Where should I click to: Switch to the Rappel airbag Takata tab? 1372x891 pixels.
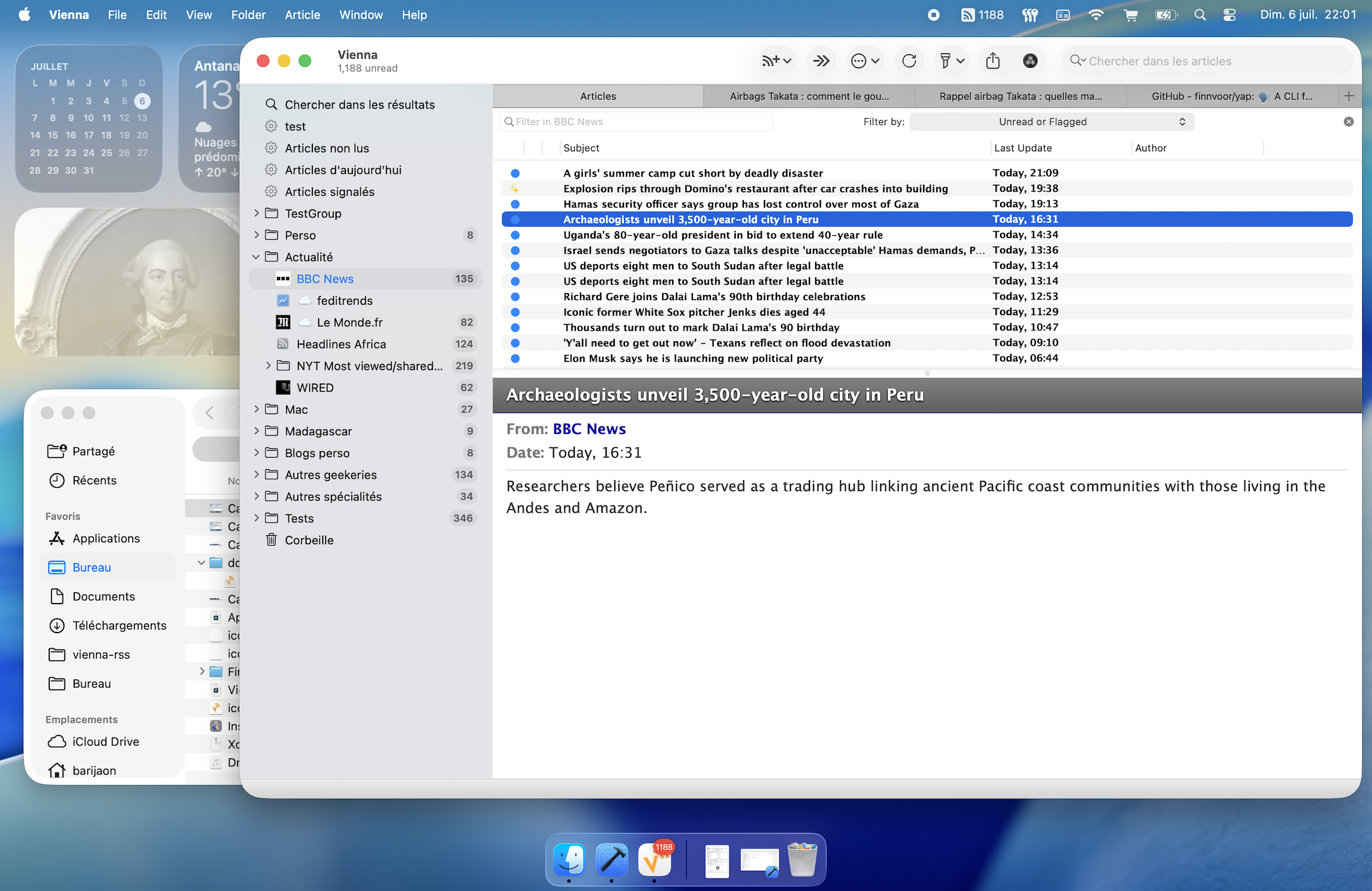coord(1021,96)
